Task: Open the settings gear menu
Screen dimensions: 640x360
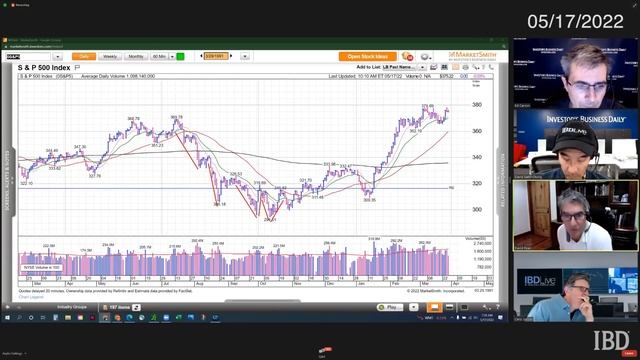Action: pyautogui.click(x=426, y=57)
